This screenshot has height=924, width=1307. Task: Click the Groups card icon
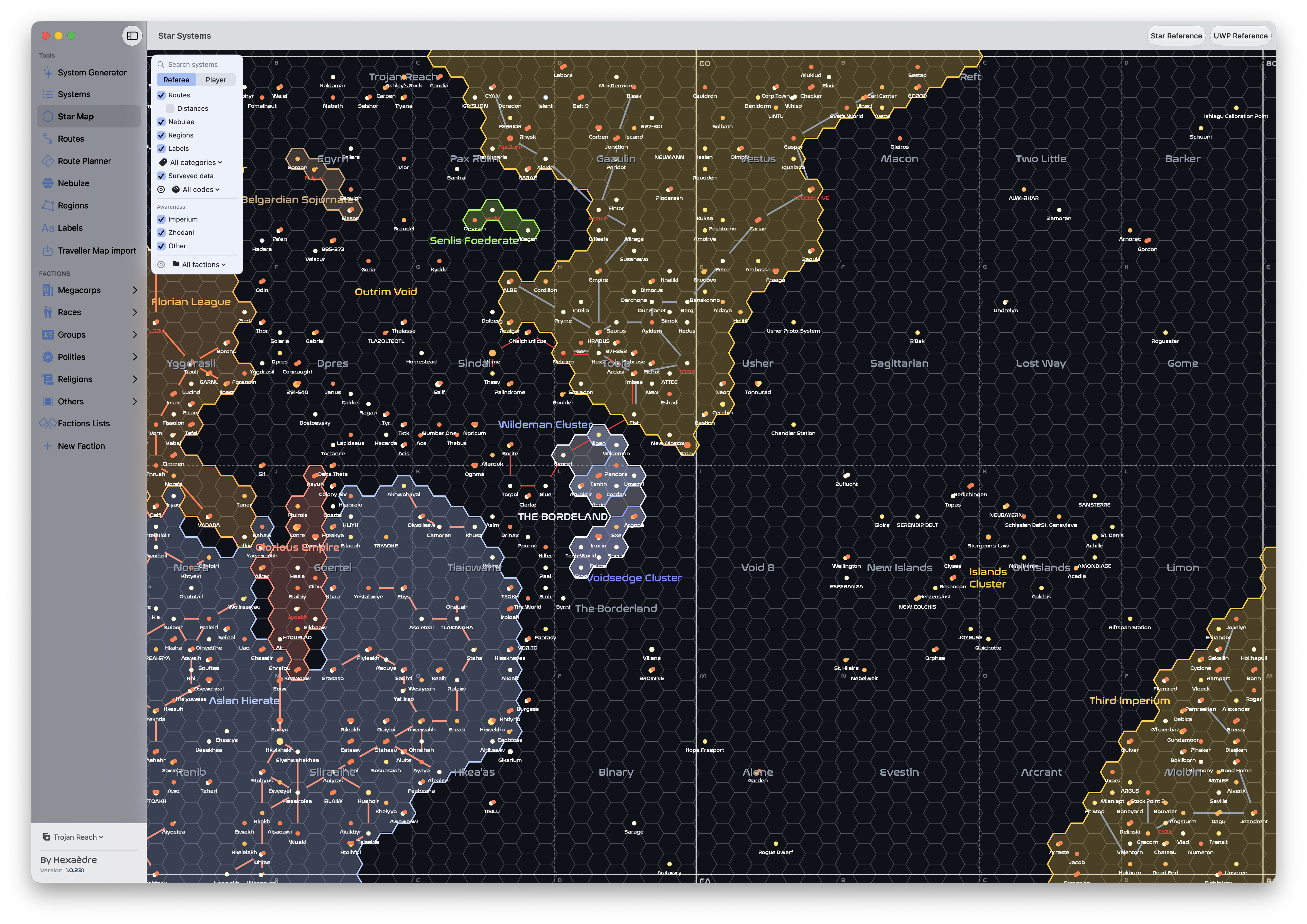click(x=48, y=335)
